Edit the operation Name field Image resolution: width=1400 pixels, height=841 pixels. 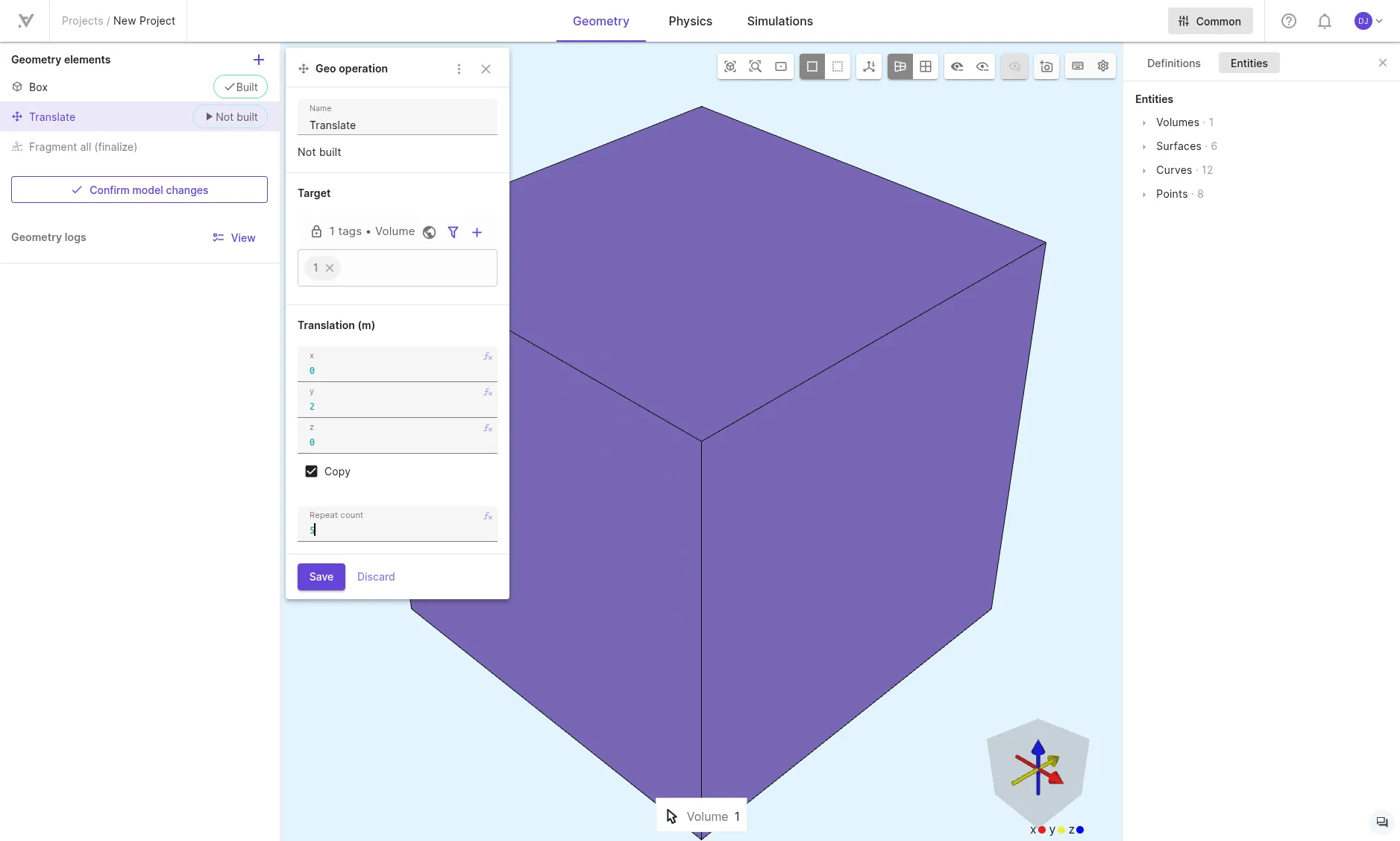(398, 118)
